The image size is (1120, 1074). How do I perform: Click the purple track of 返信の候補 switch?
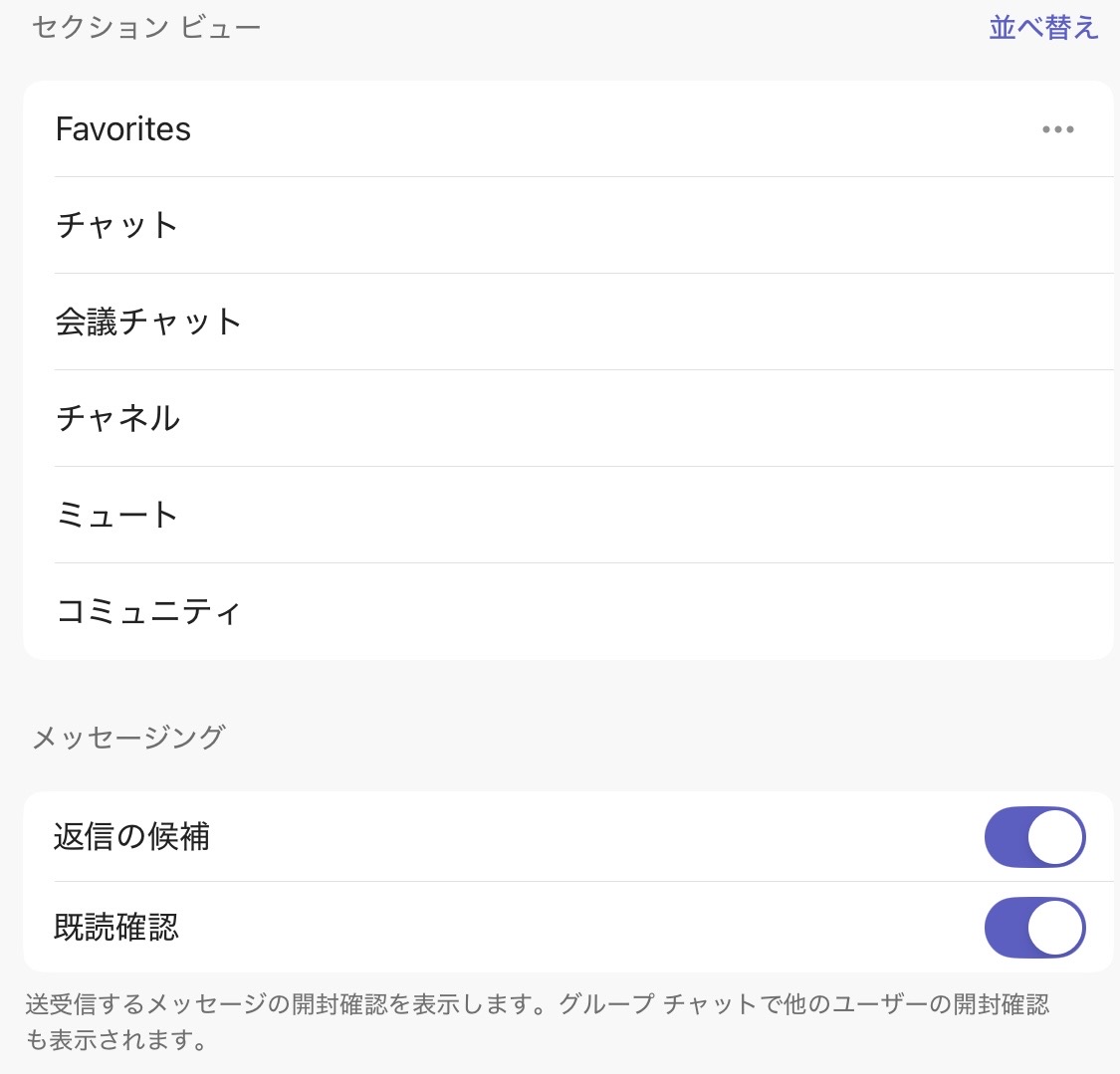point(1006,837)
